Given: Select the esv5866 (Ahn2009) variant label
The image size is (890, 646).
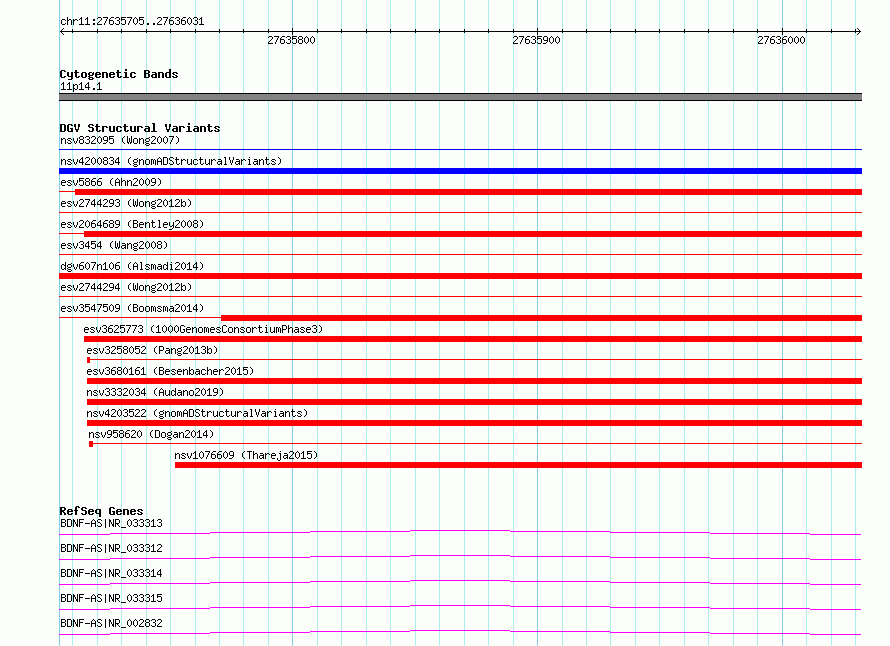Looking at the screenshot, I should click(111, 182).
